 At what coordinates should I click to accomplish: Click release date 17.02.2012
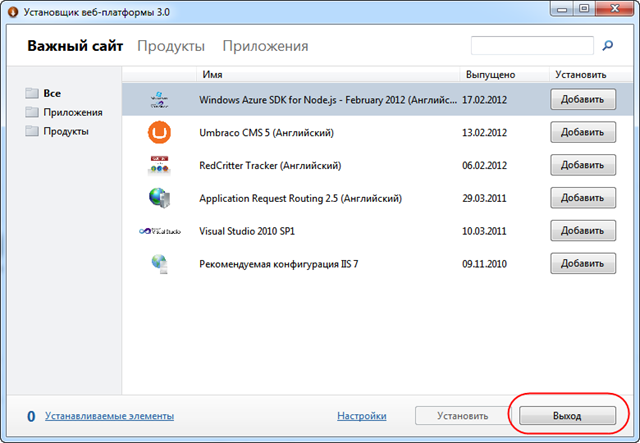coord(484,100)
